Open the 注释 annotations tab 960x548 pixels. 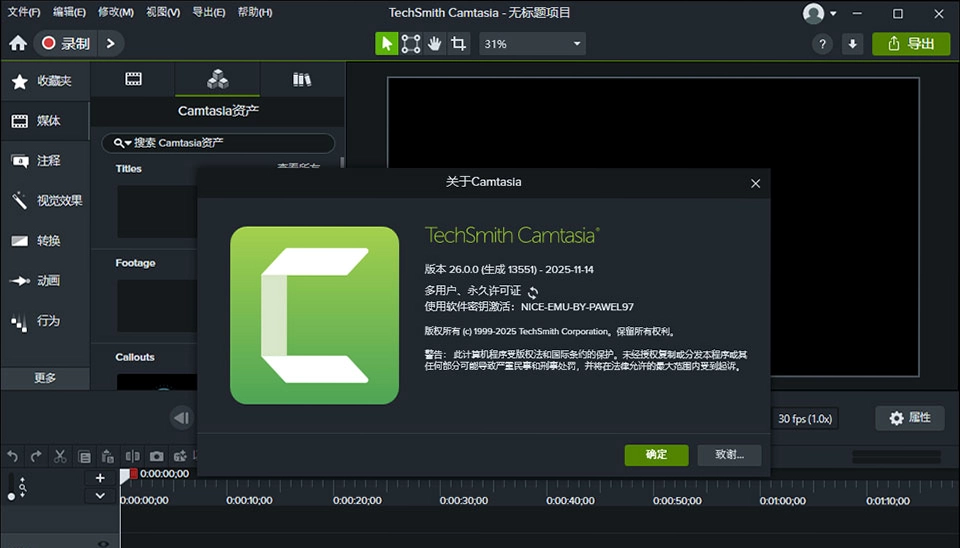click(x=45, y=161)
